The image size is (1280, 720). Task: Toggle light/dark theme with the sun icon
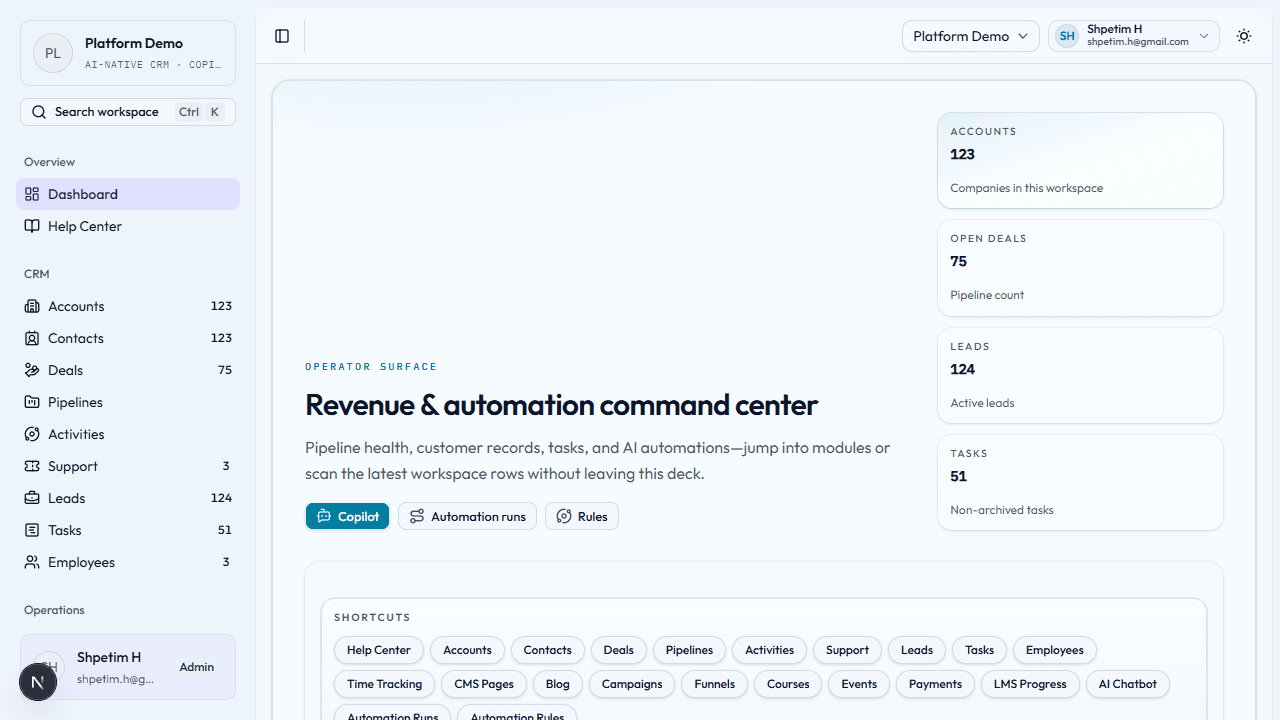pos(1243,36)
